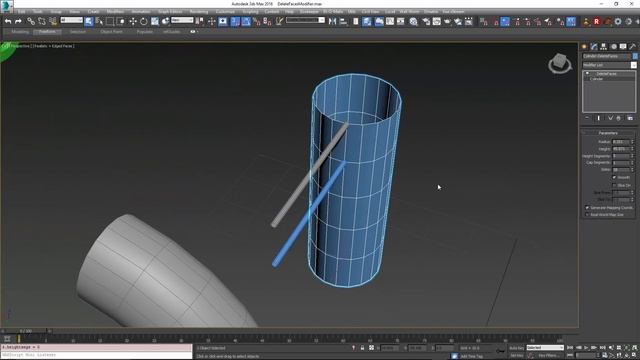Toggle the Window/Crossing selection icon
Viewport: 640px width, 360px height.
click(121, 21)
